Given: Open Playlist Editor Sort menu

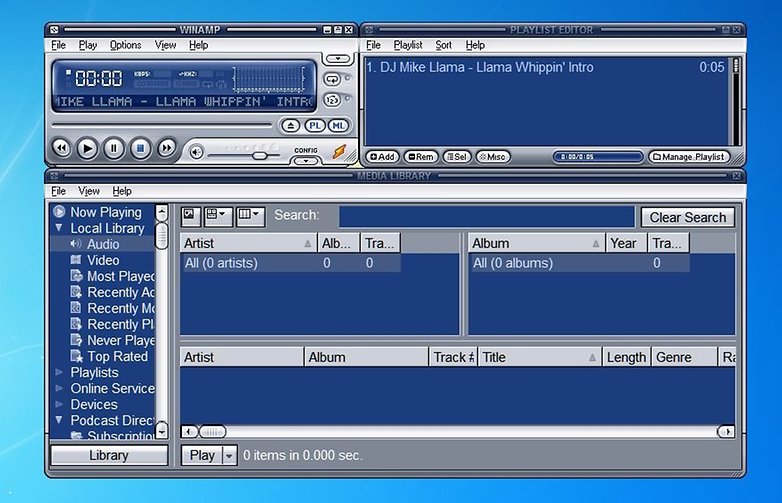Looking at the screenshot, I should tap(443, 45).
